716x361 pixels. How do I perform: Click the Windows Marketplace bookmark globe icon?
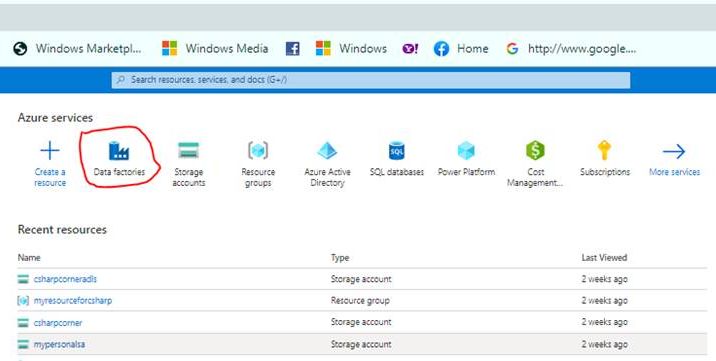[x=20, y=48]
